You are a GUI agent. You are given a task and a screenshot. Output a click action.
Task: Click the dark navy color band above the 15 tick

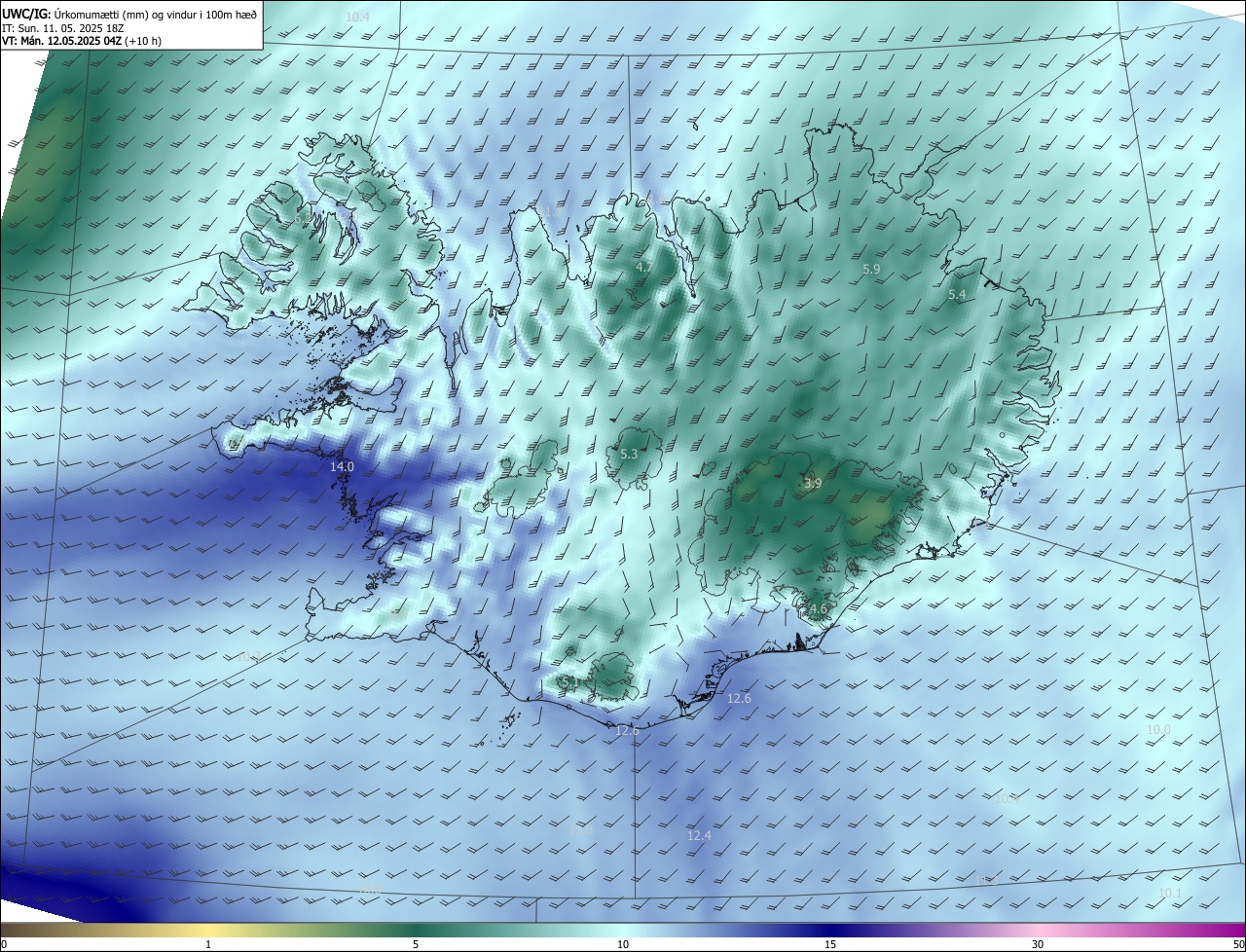coord(830,930)
